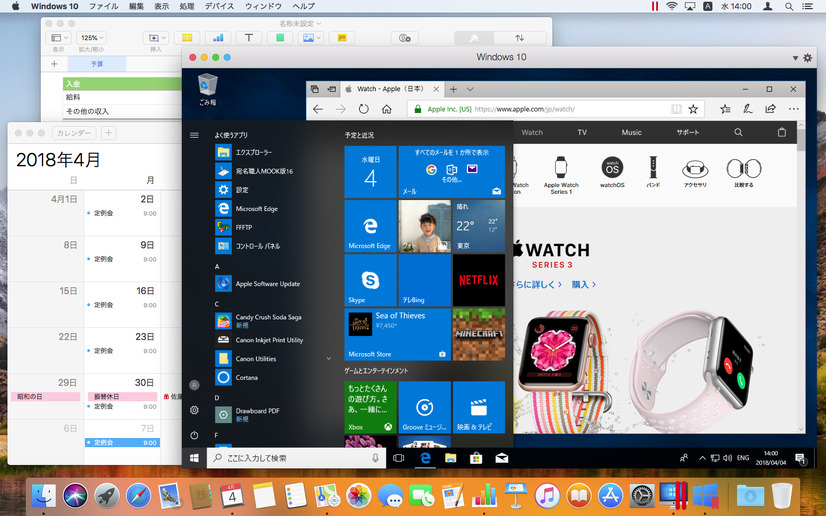Click the Windows taskbar search field
Viewport: 826px width, 516px height.
click(x=296, y=458)
